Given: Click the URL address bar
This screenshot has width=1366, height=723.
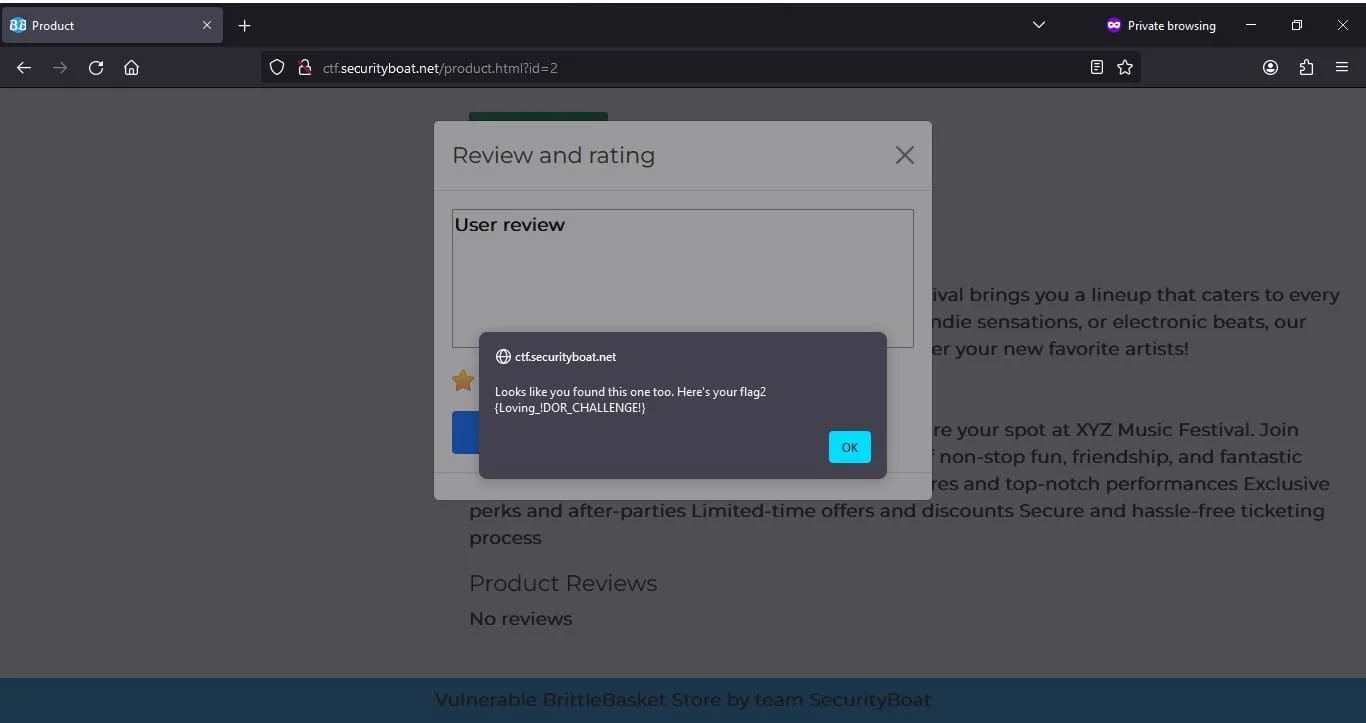Looking at the screenshot, I should coord(700,68).
